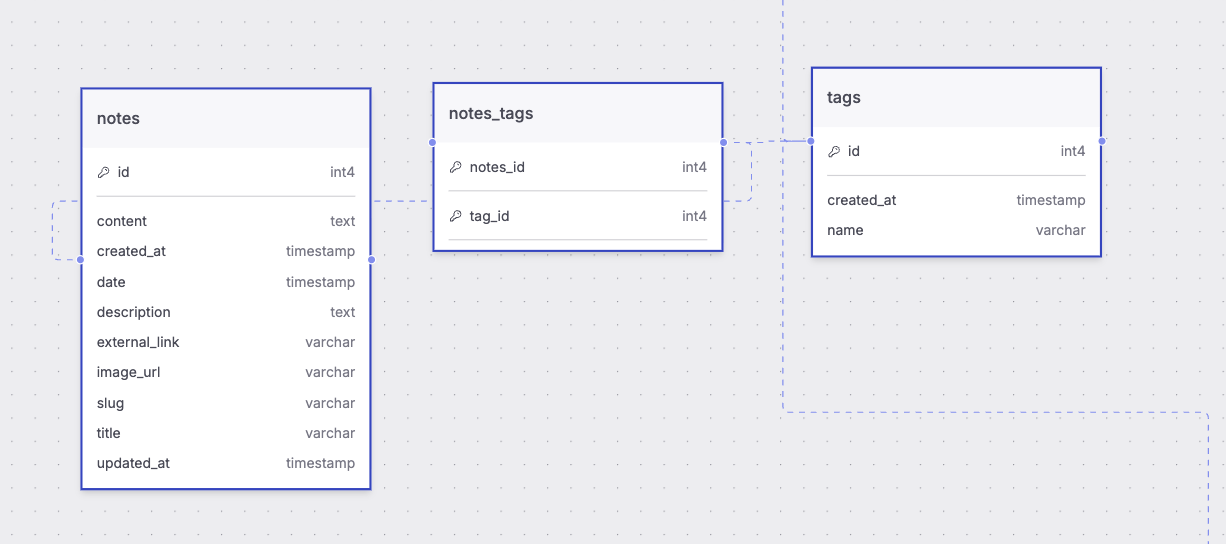Click the varchar type of image_url column
Image resolution: width=1226 pixels, height=544 pixels.
[330, 372]
